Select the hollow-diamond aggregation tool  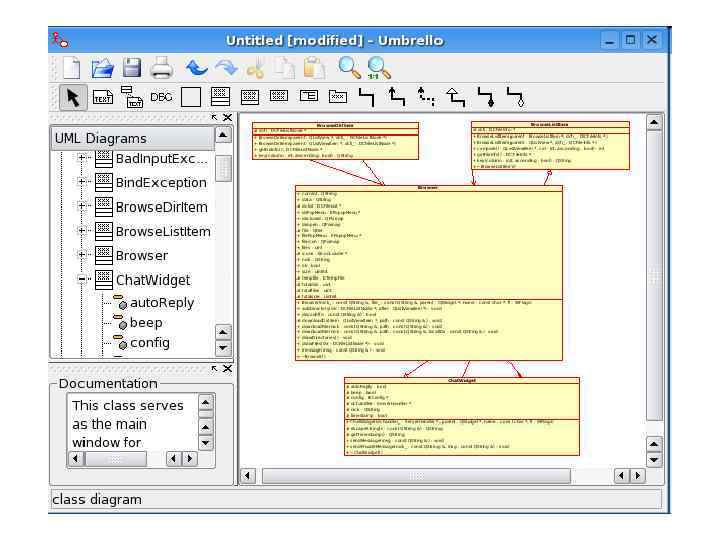click(x=515, y=97)
